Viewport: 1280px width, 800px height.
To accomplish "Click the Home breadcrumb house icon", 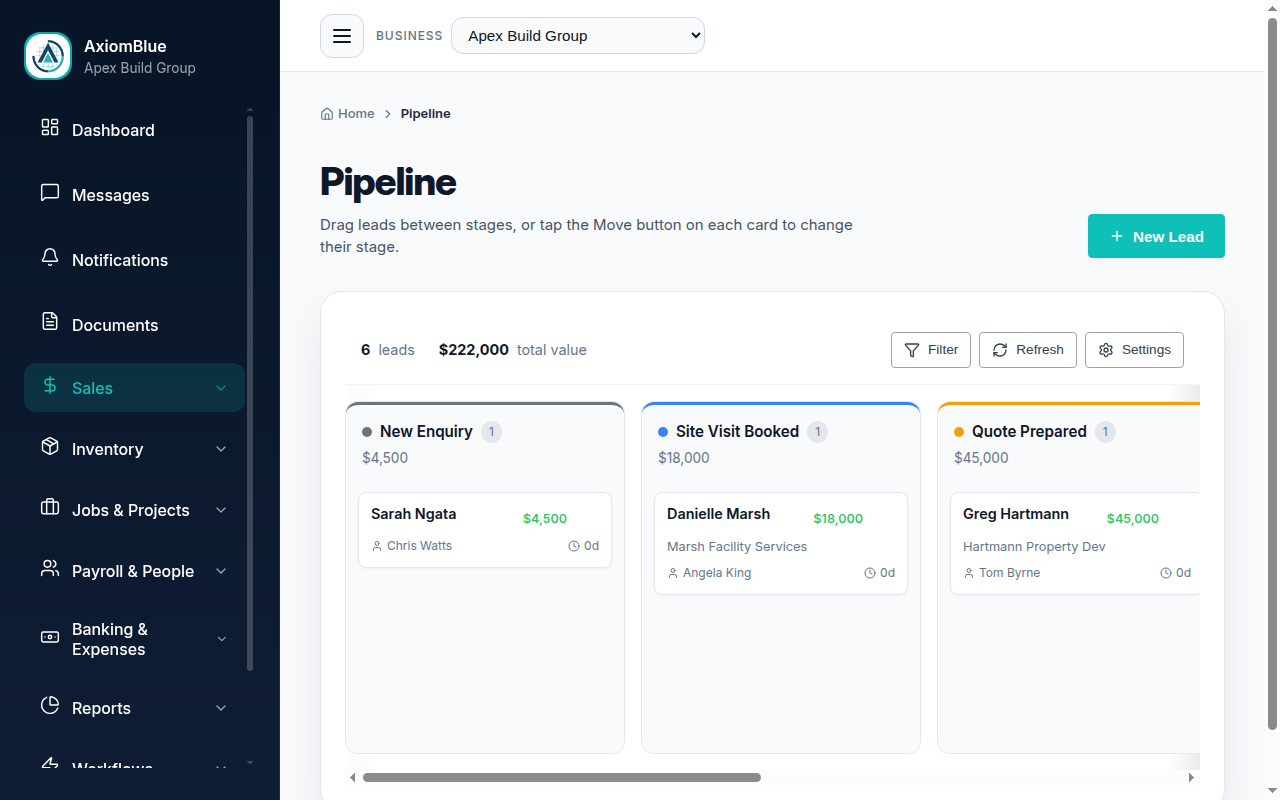I will [327, 114].
